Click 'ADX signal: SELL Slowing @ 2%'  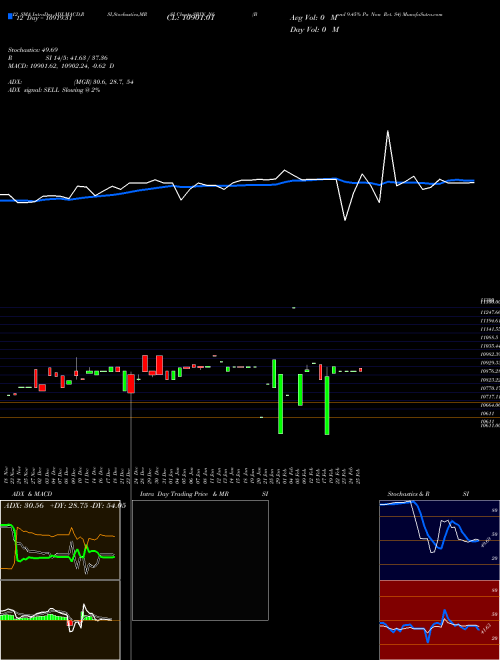pos(54,90)
